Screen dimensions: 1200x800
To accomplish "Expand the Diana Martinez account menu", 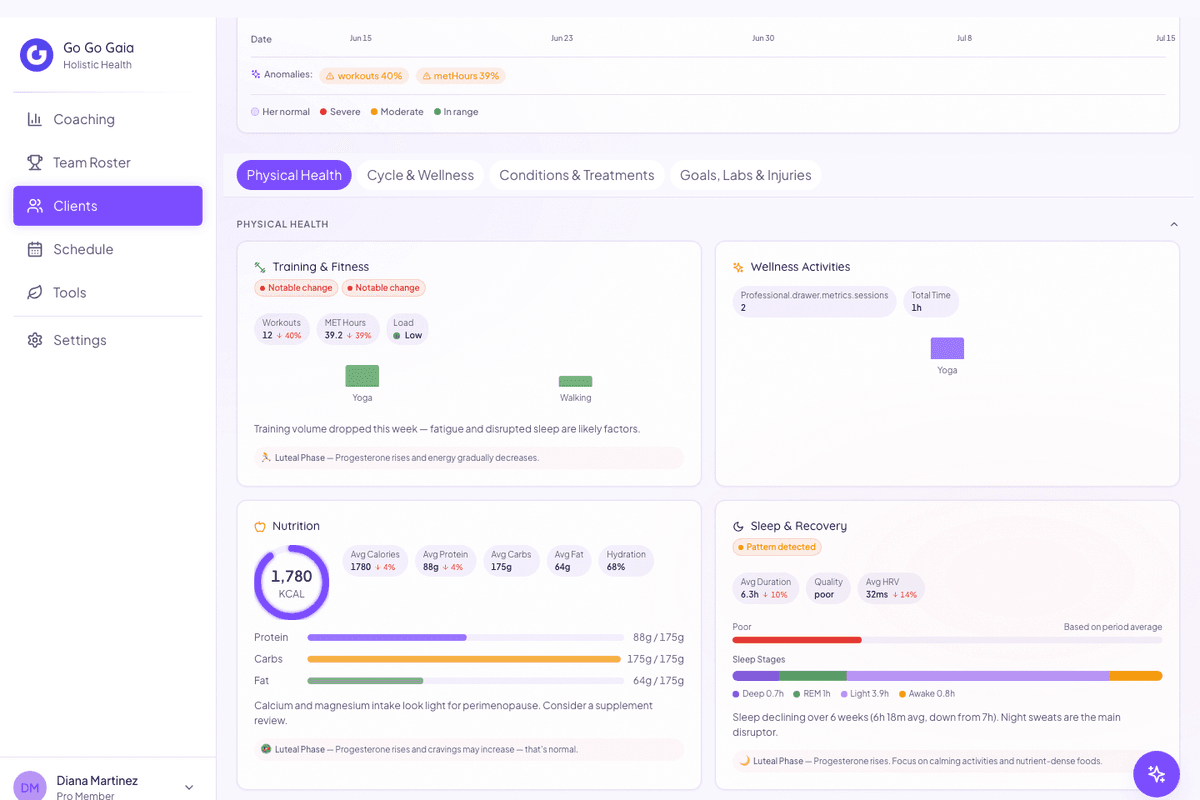I will click(x=189, y=787).
